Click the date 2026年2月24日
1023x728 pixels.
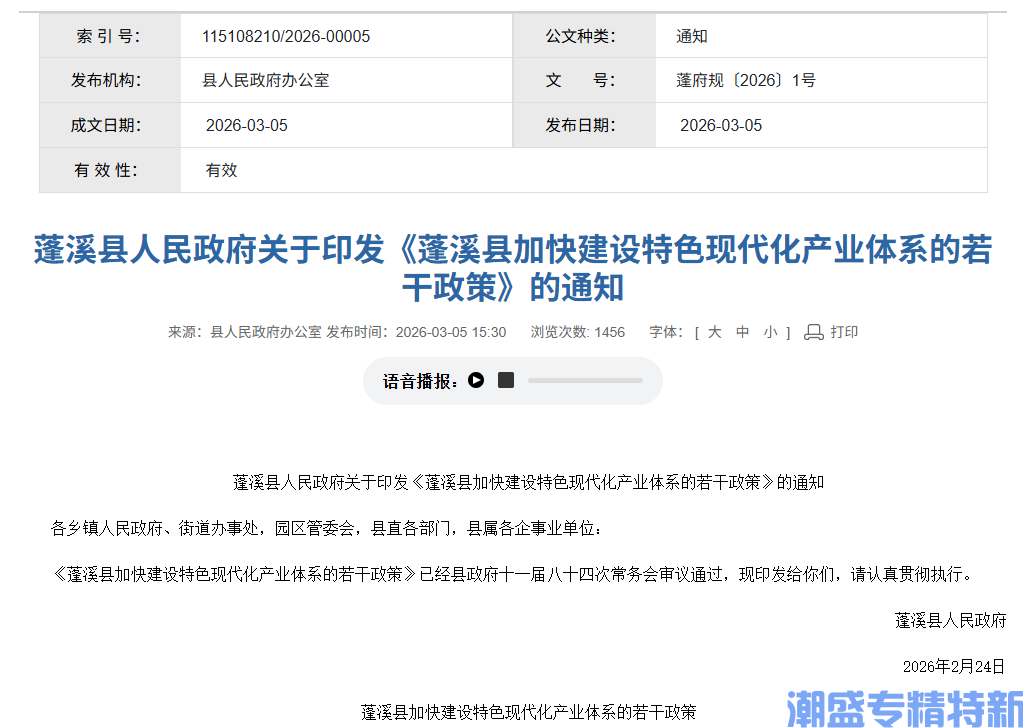pos(954,666)
